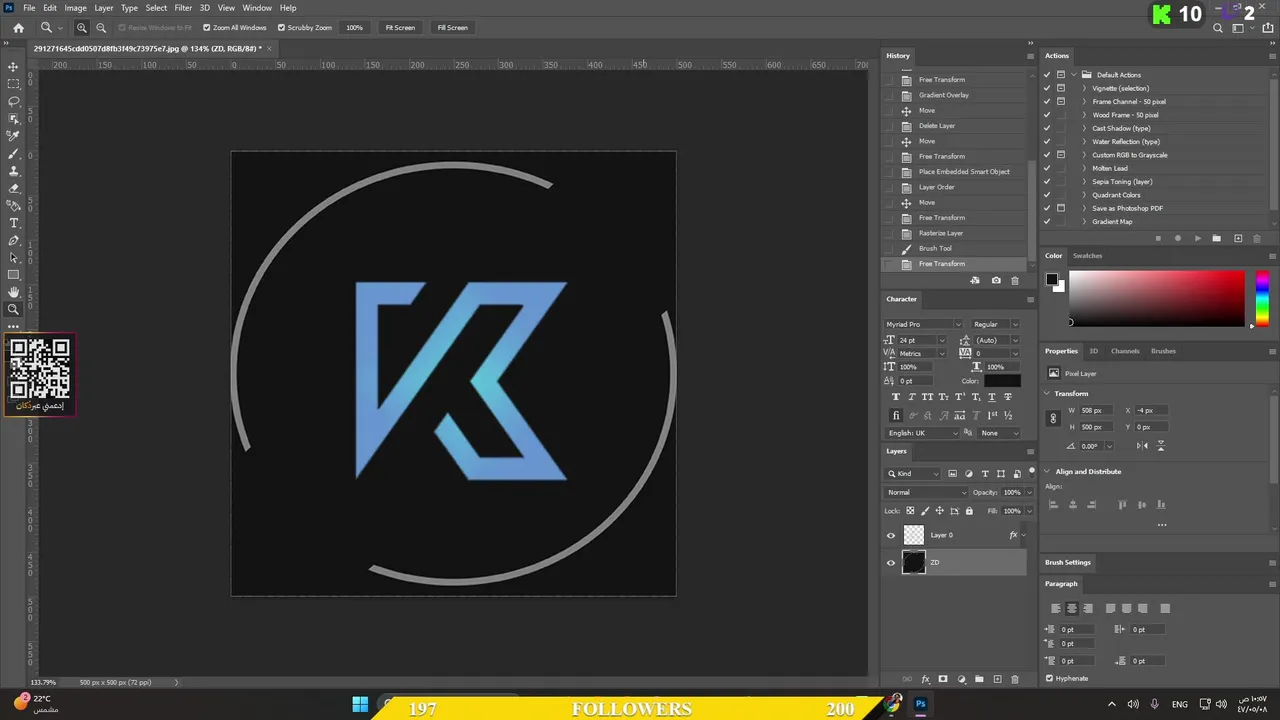This screenshot has height=720, width=1280.
Task: Select the Brush tool in toolbar
Action: 13,153
